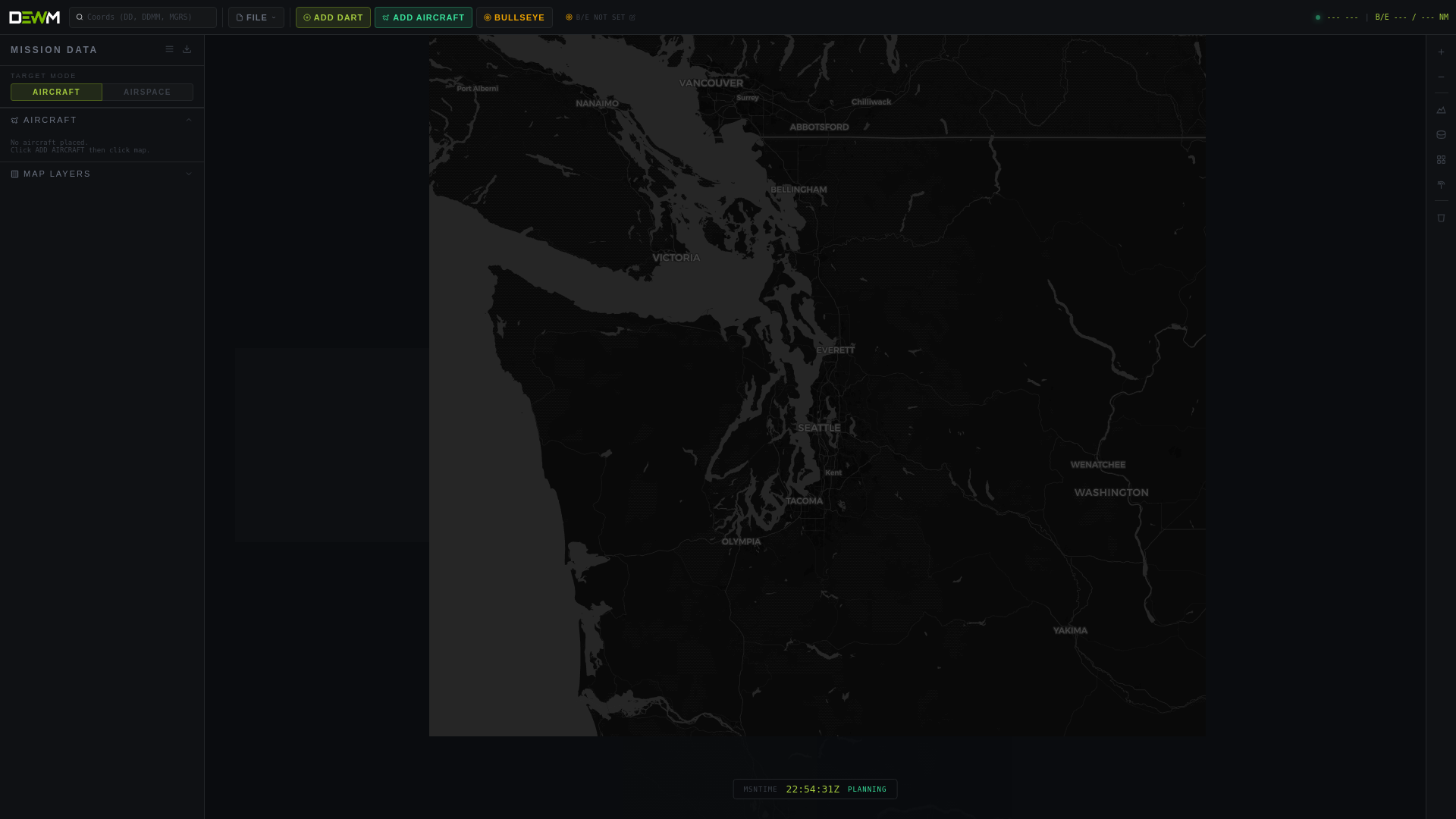Image resolution: width=1456 pixels, height=819 pixels.
Task: Expand the MAP LAYERS section
Action: point(102,174)
